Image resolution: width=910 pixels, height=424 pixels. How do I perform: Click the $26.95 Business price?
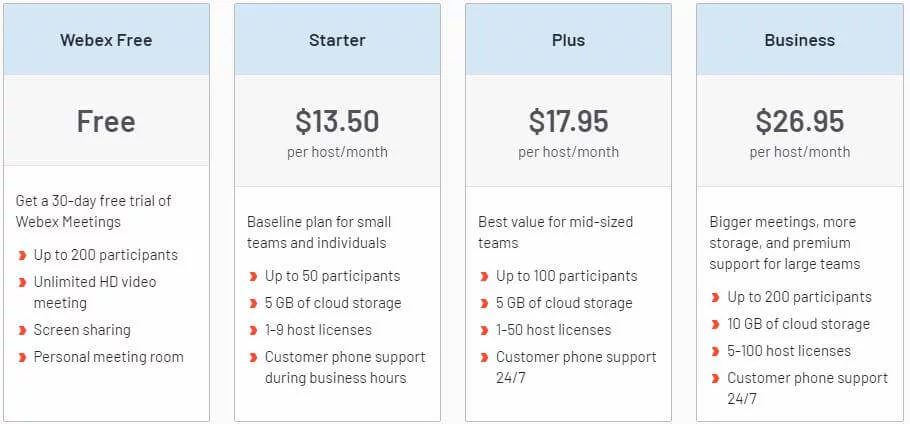tap(799, 122)
